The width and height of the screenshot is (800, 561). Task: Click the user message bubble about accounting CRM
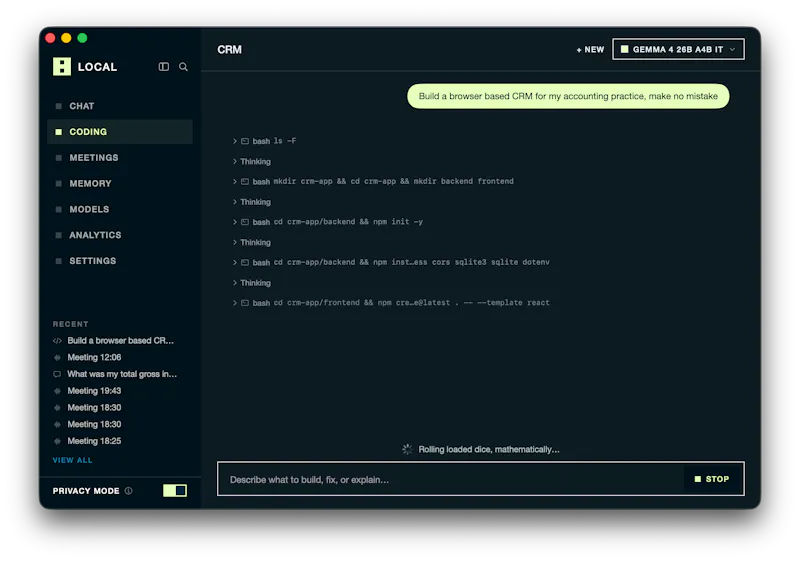pos(568,96)
